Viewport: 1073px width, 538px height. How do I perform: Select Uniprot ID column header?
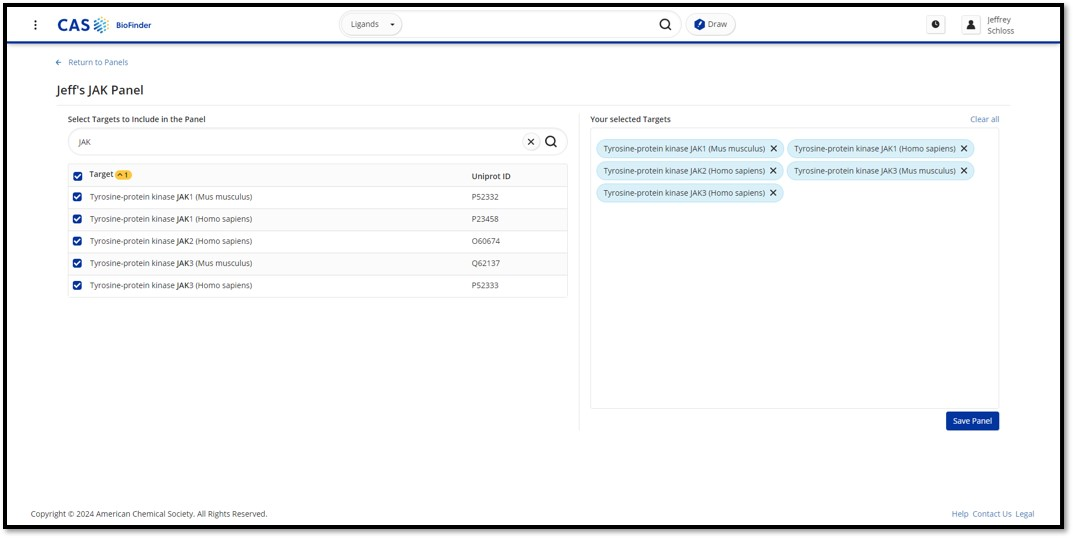point(491,177)
